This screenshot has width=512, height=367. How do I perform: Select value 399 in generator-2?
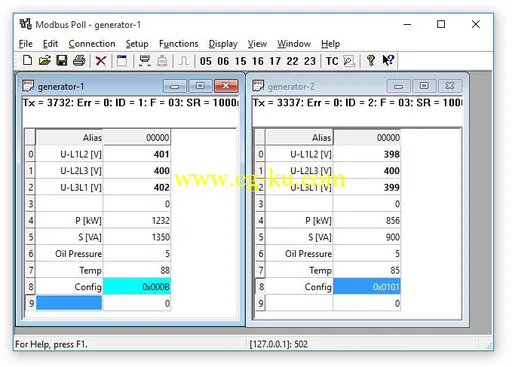click(367, 187)
